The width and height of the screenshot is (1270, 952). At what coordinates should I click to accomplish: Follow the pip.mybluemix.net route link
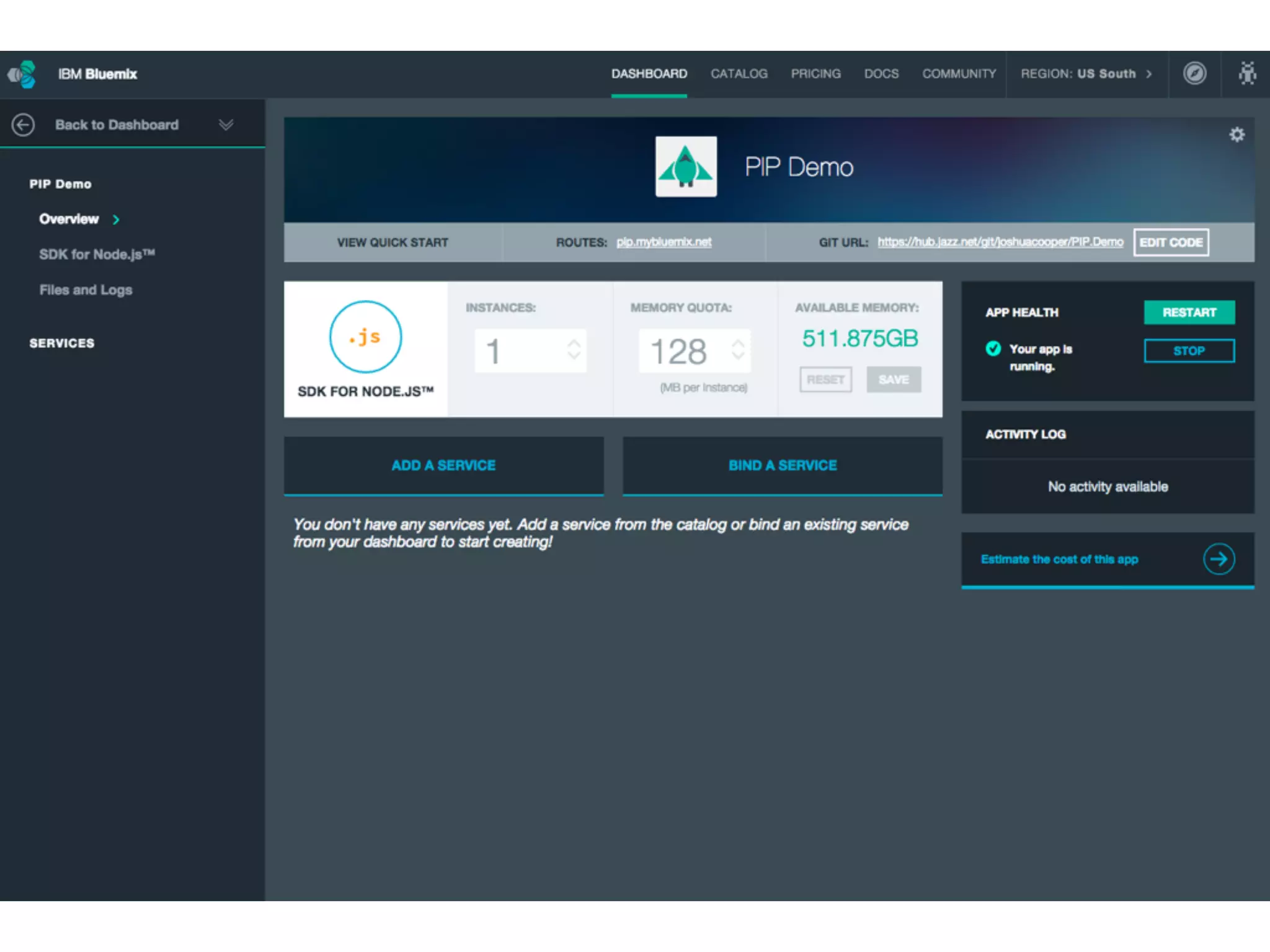tap(664, 242)
